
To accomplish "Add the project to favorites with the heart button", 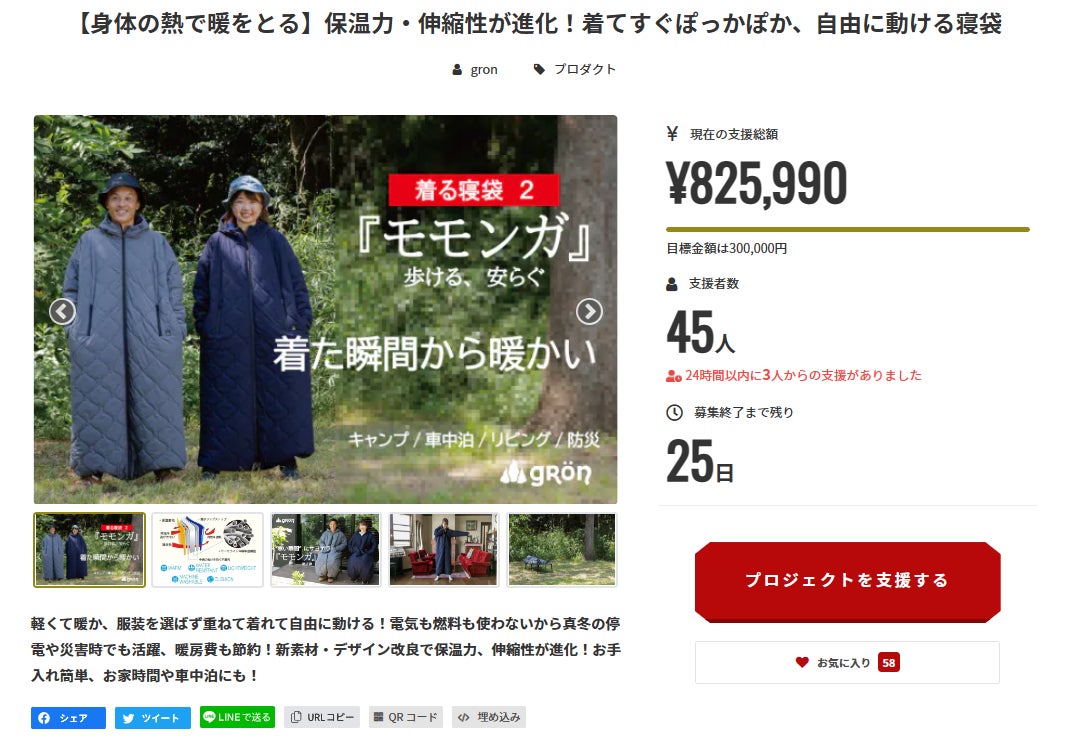I will click(x=847, y=662).
